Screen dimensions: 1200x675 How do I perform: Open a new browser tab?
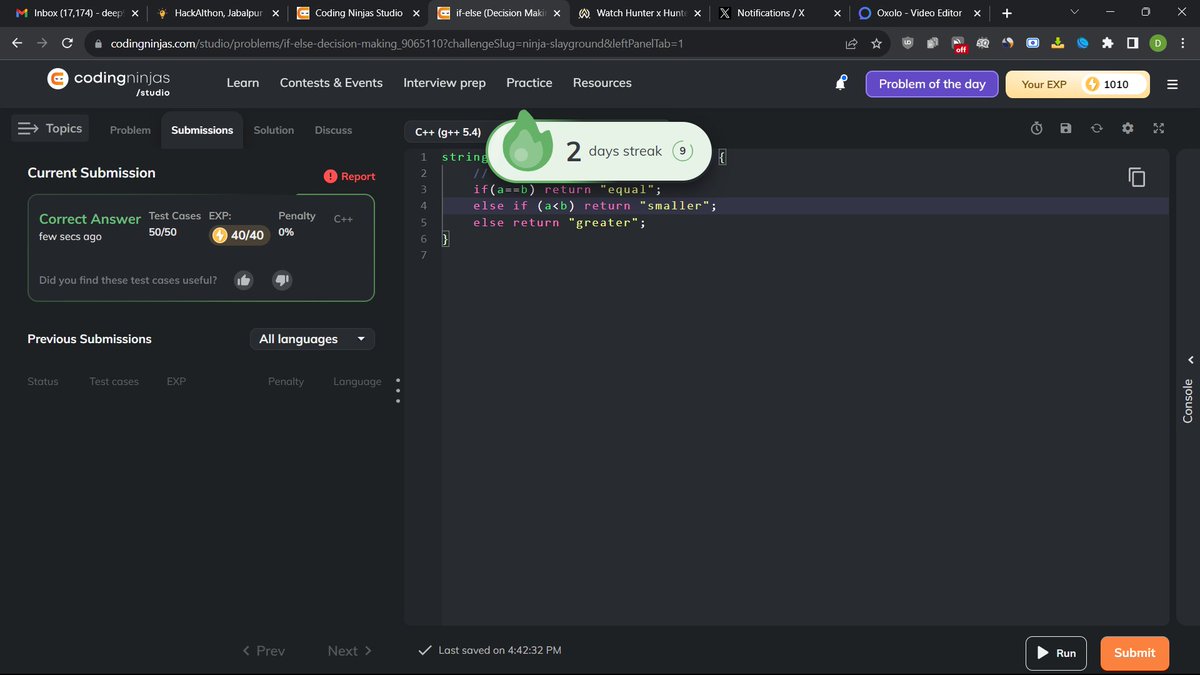click(x=1006, y=13)
